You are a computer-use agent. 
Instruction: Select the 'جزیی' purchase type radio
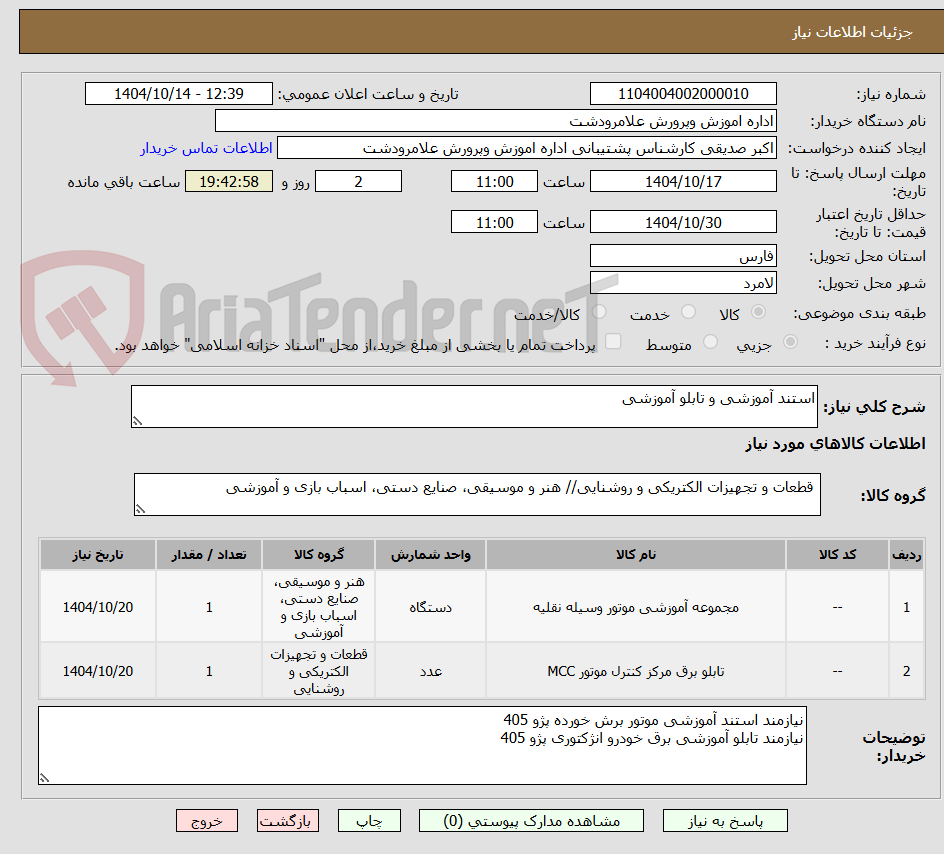coord(790,342)
